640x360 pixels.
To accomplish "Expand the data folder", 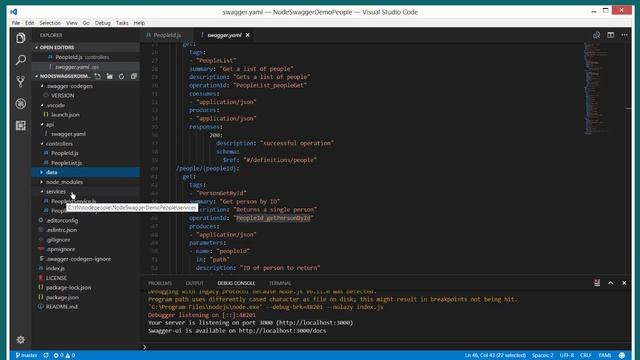I will (86, 172).
